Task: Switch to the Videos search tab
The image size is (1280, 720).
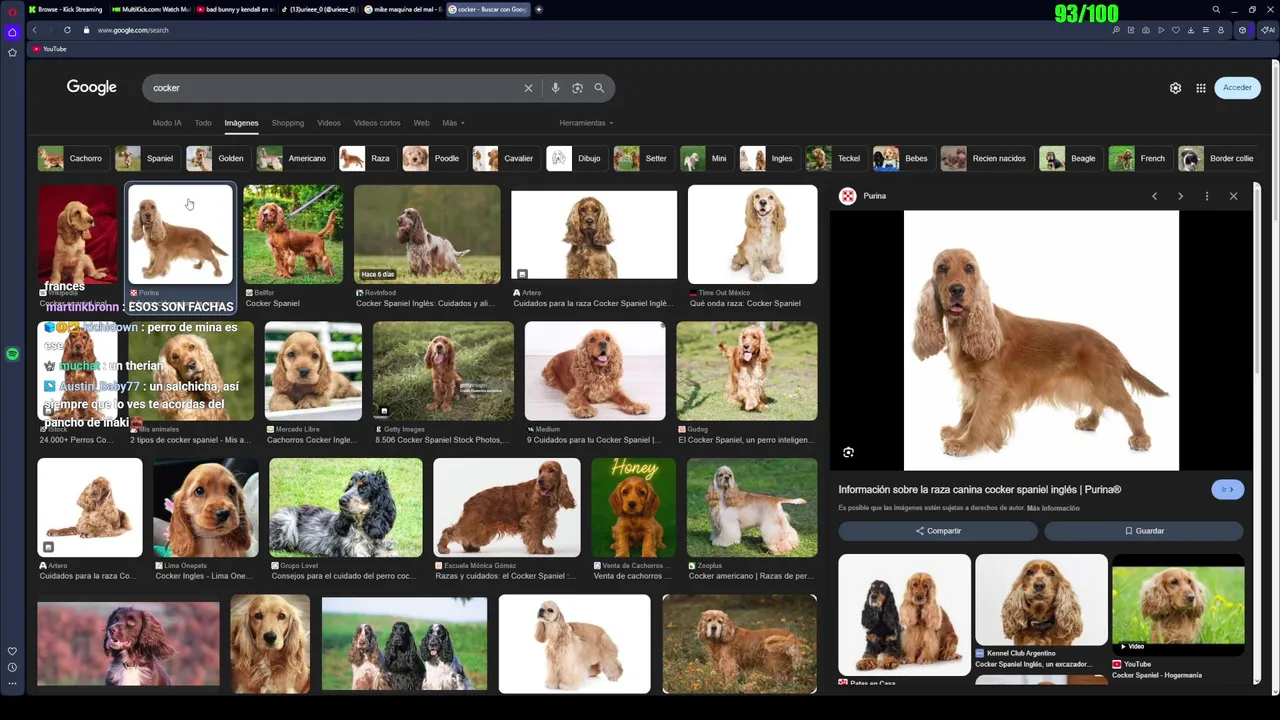Action: [x=329, y=123]
